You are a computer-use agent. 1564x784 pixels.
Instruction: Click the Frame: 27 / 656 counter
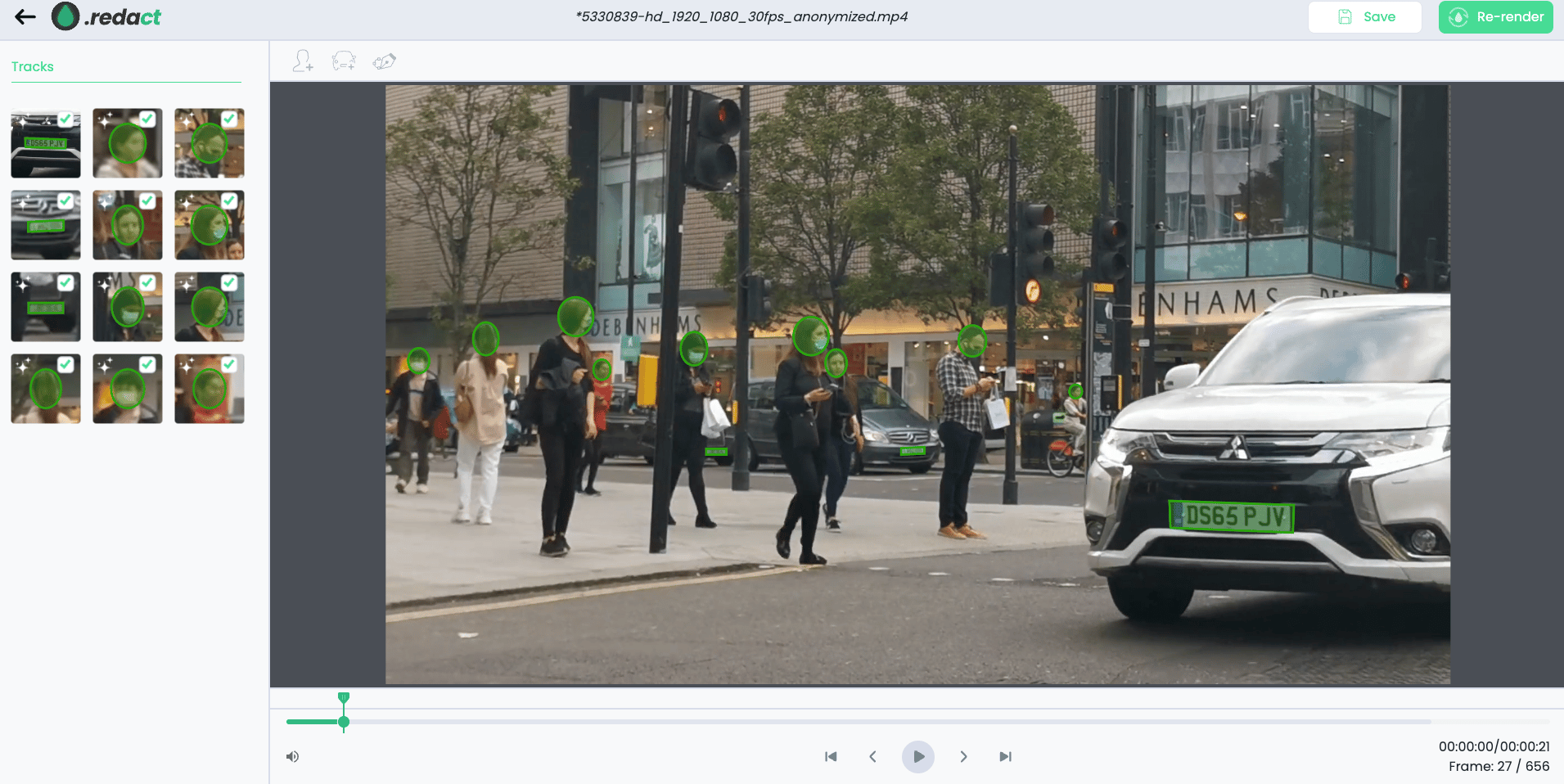click(x=1499, y=766)
